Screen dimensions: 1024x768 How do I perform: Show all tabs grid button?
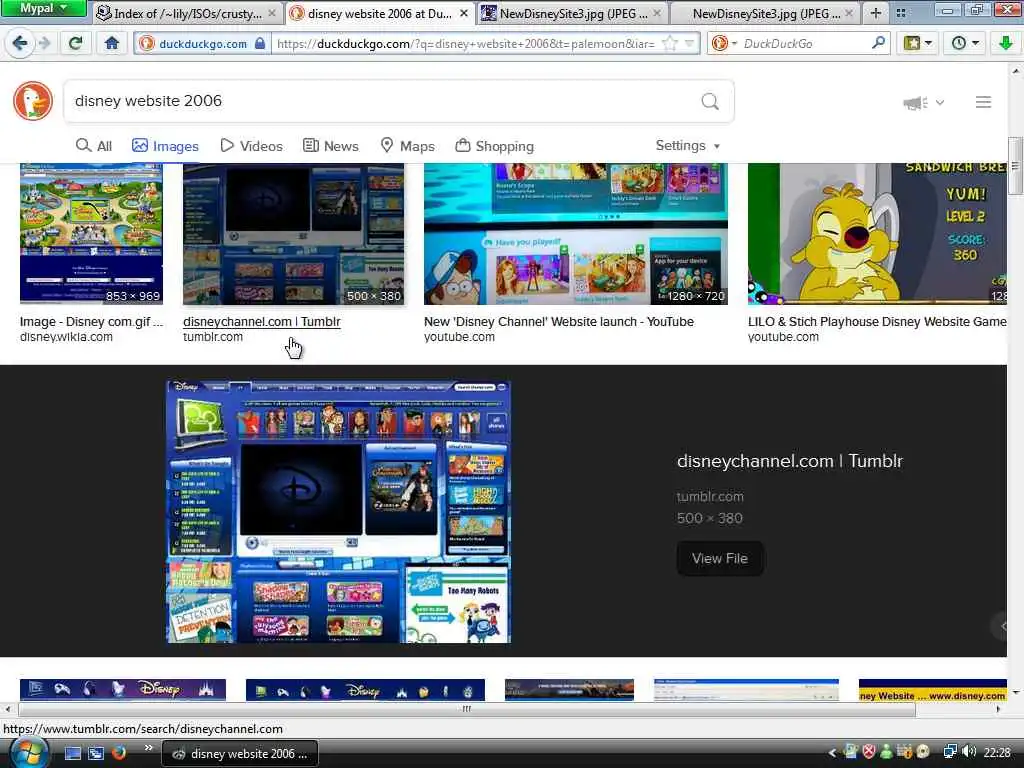pos(901,12)
